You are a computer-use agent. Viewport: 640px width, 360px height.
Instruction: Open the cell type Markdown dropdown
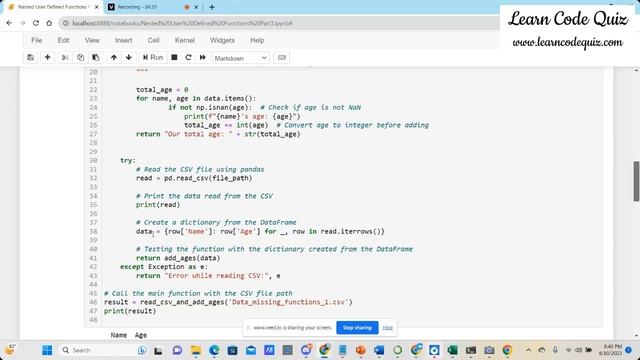(240, 58)
